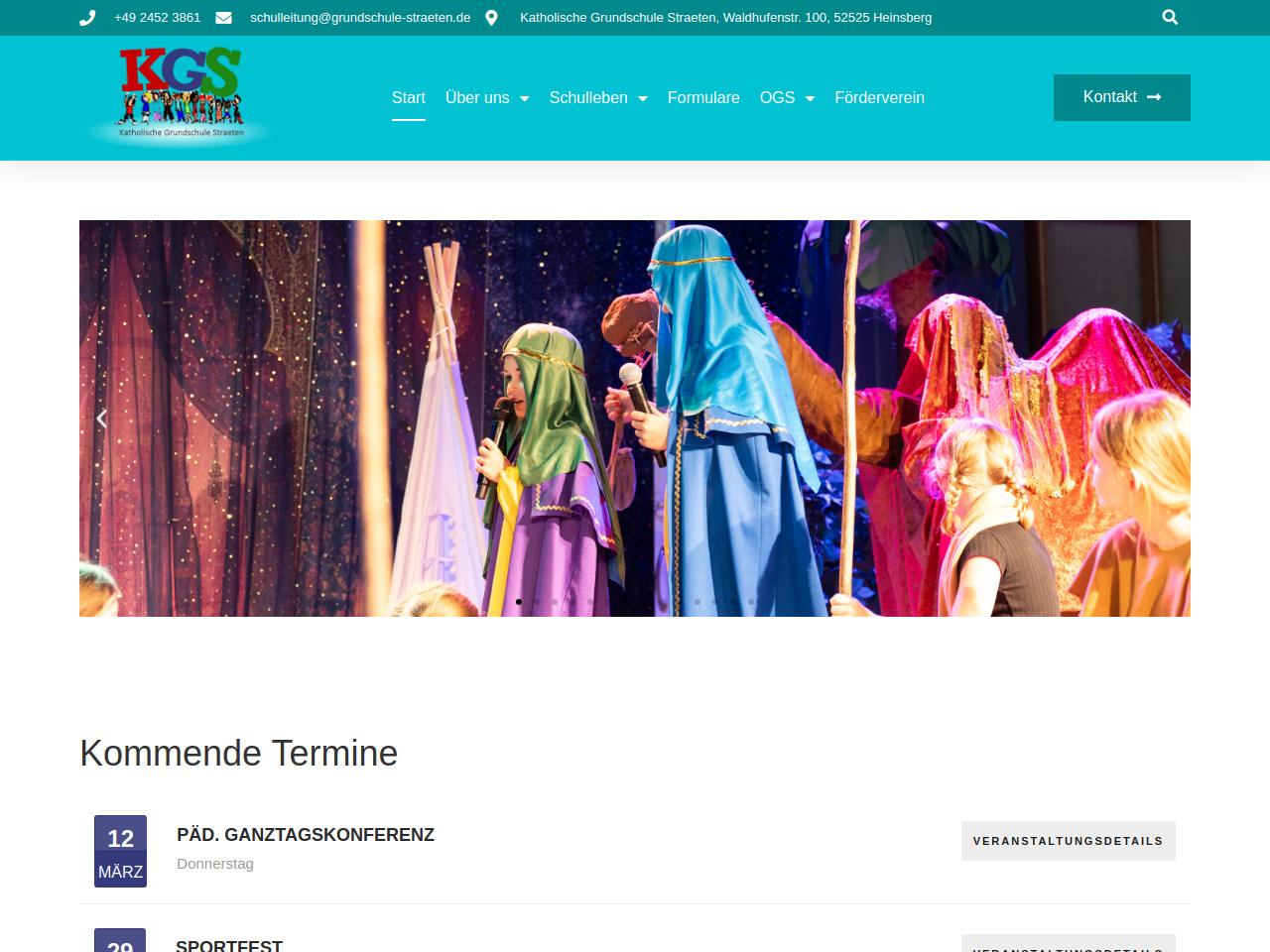Click the KGS school logo
This screenshot has width=1270, height=952.
(181, 95)
